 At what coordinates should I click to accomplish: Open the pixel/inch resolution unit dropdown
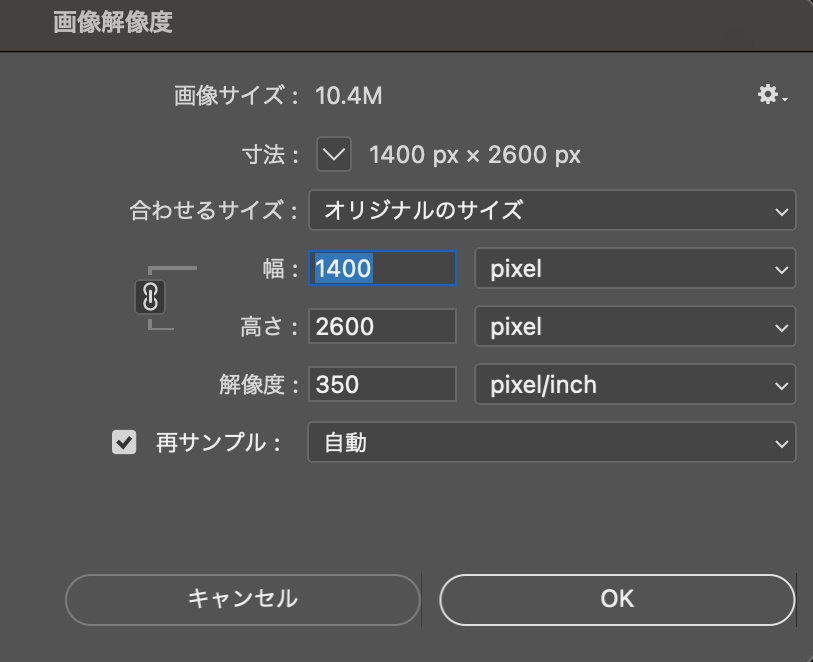point(635,384)
